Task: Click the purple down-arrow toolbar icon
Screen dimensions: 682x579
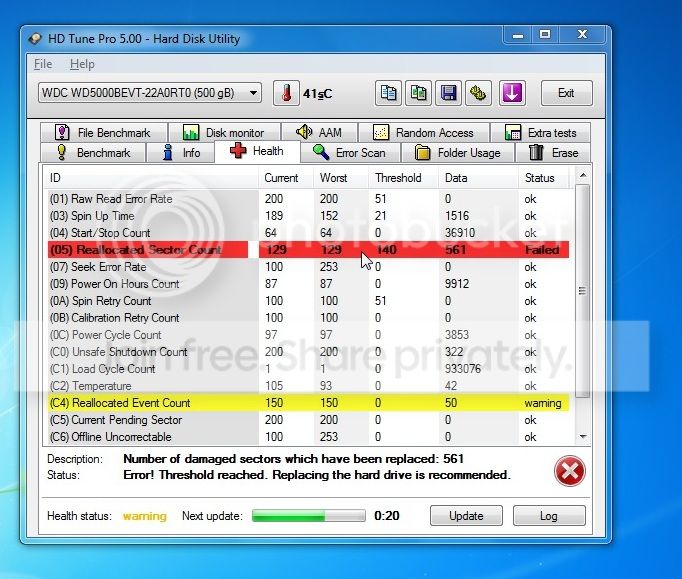Action: coord(512,93)
